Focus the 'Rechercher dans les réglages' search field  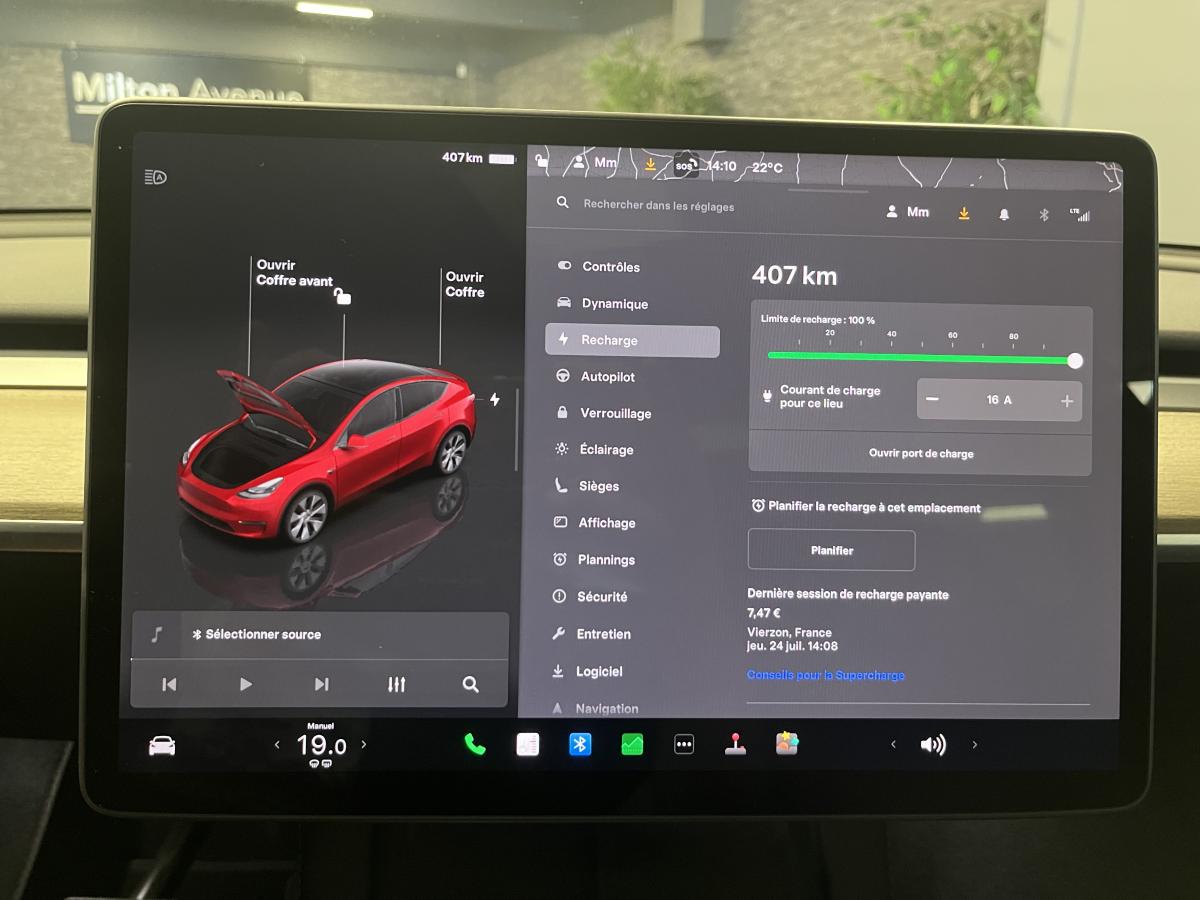pyautogui.click(x=658, y=205)
